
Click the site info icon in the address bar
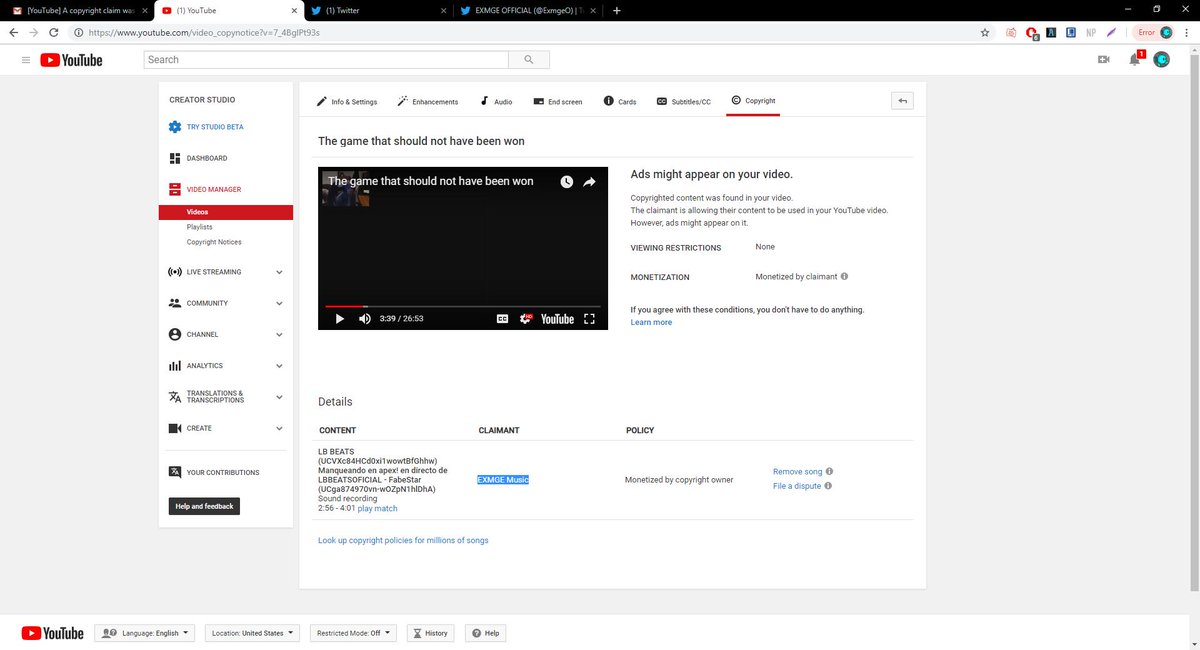[x=79, y=32]
